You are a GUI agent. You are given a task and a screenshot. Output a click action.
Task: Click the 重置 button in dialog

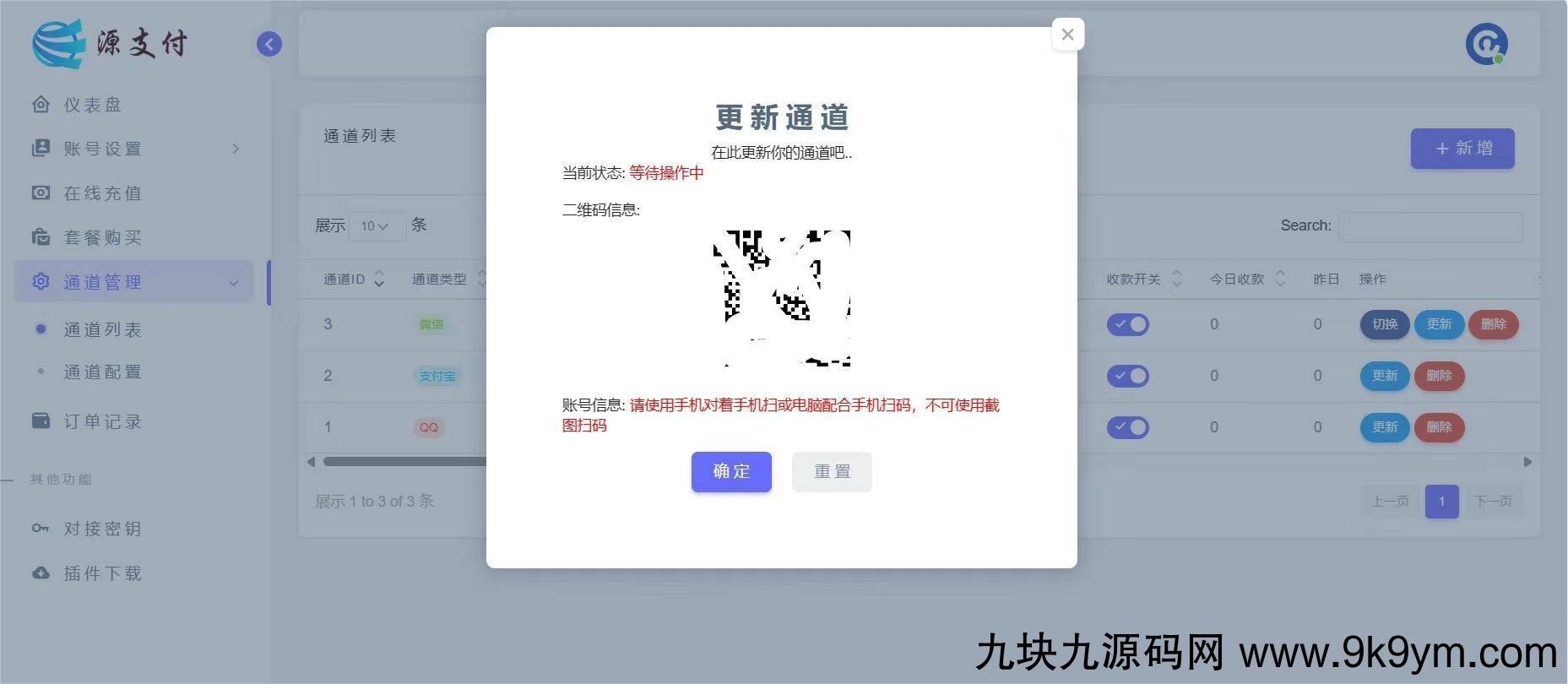[x=832, y=471]
